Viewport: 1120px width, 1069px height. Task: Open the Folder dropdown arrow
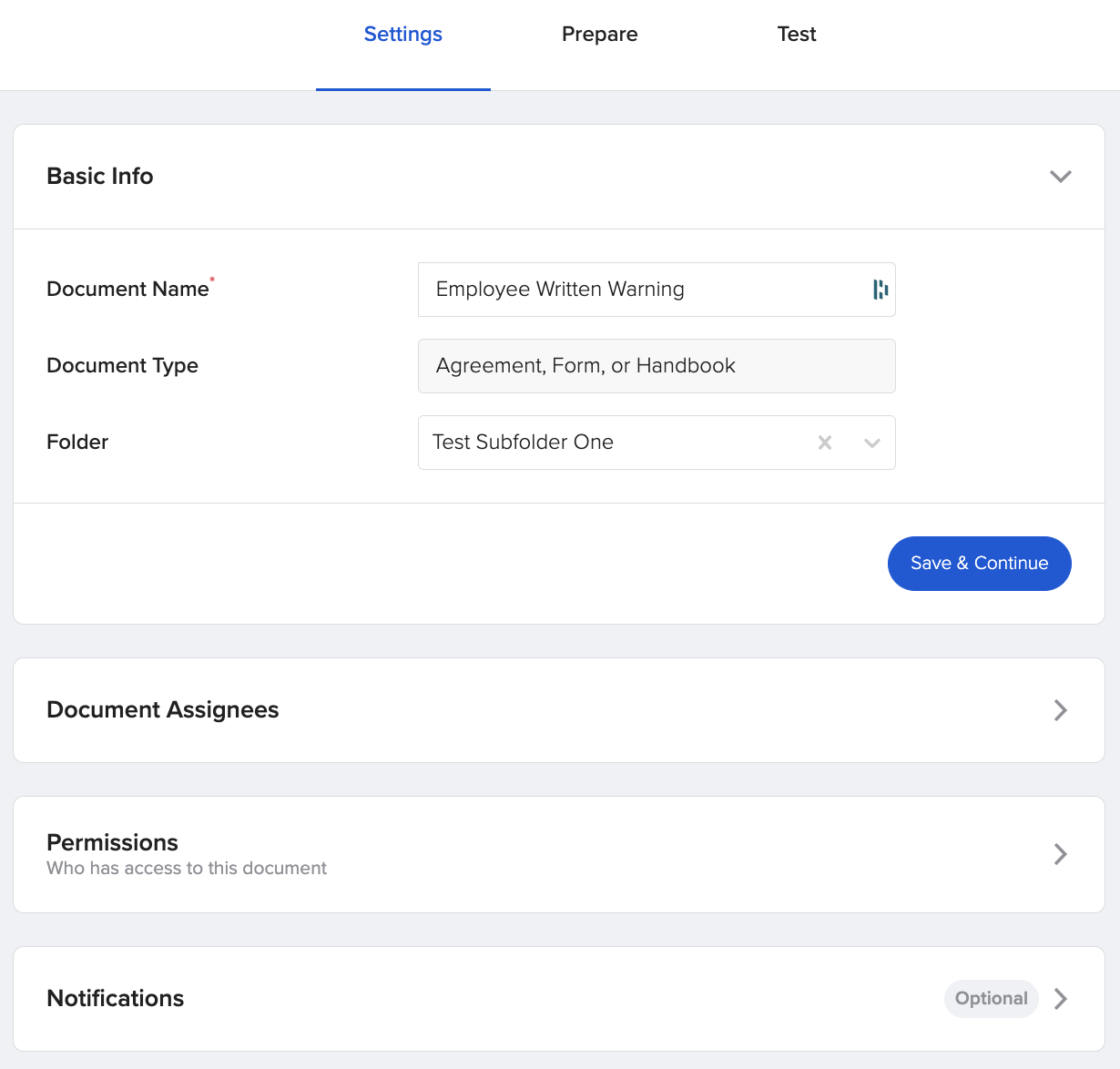pos(871,443)
